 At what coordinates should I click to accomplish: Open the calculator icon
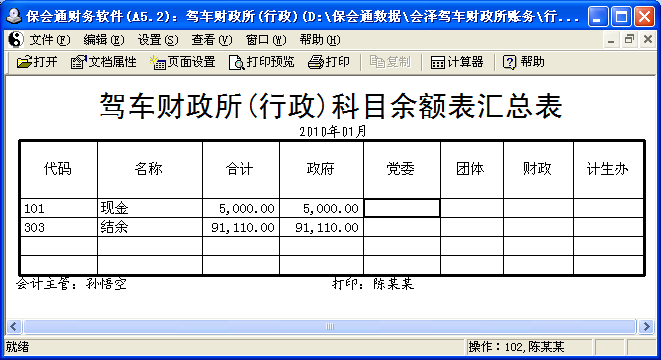(438, 62)
